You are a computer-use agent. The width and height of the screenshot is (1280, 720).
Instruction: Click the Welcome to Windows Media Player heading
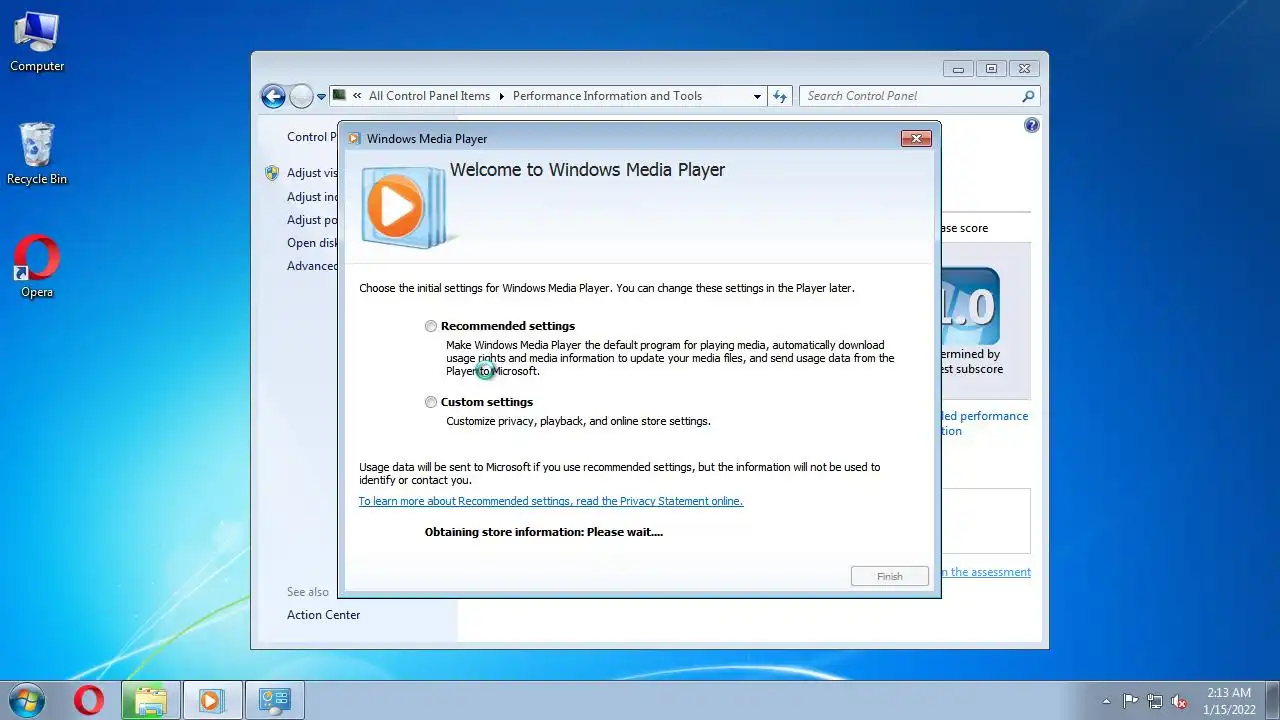click(x=587, y=170)
